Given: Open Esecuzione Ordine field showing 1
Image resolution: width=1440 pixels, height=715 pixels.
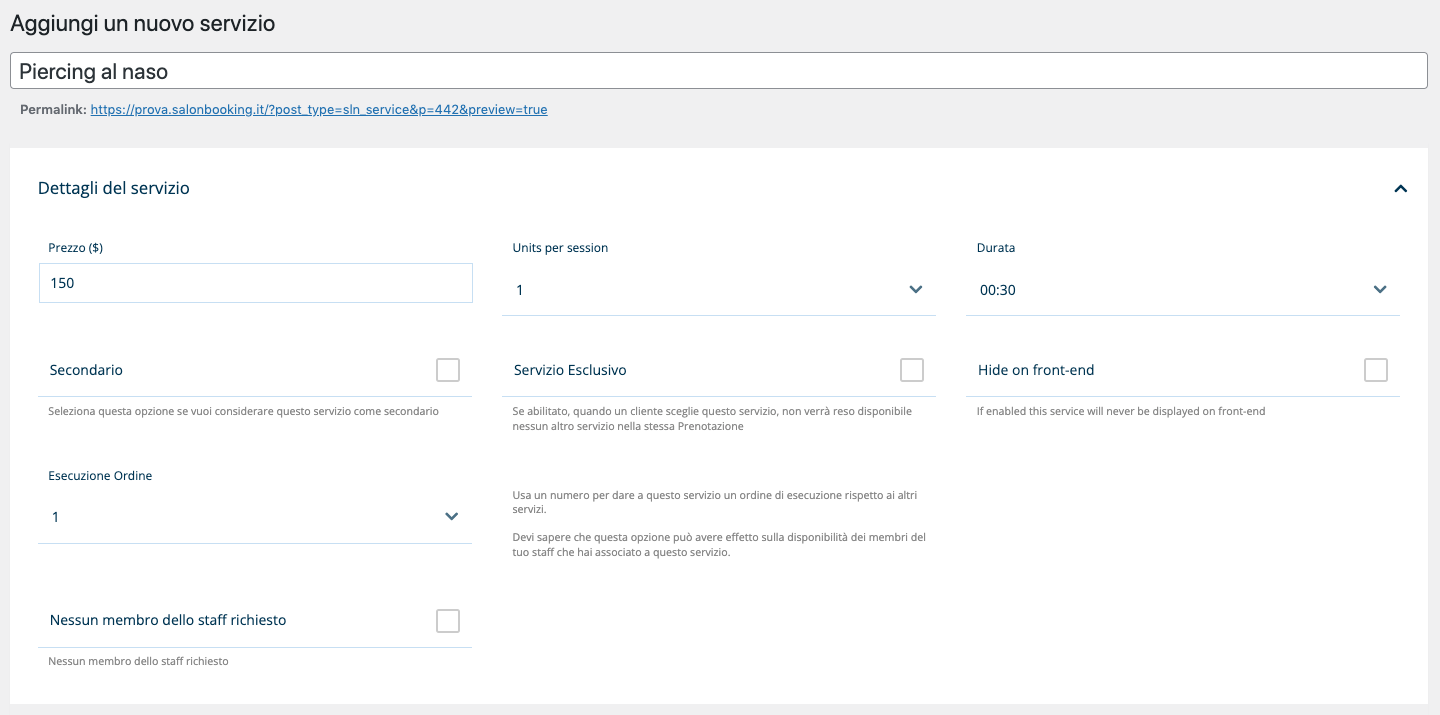Looking at the screenshot, I should pos(240,517).
